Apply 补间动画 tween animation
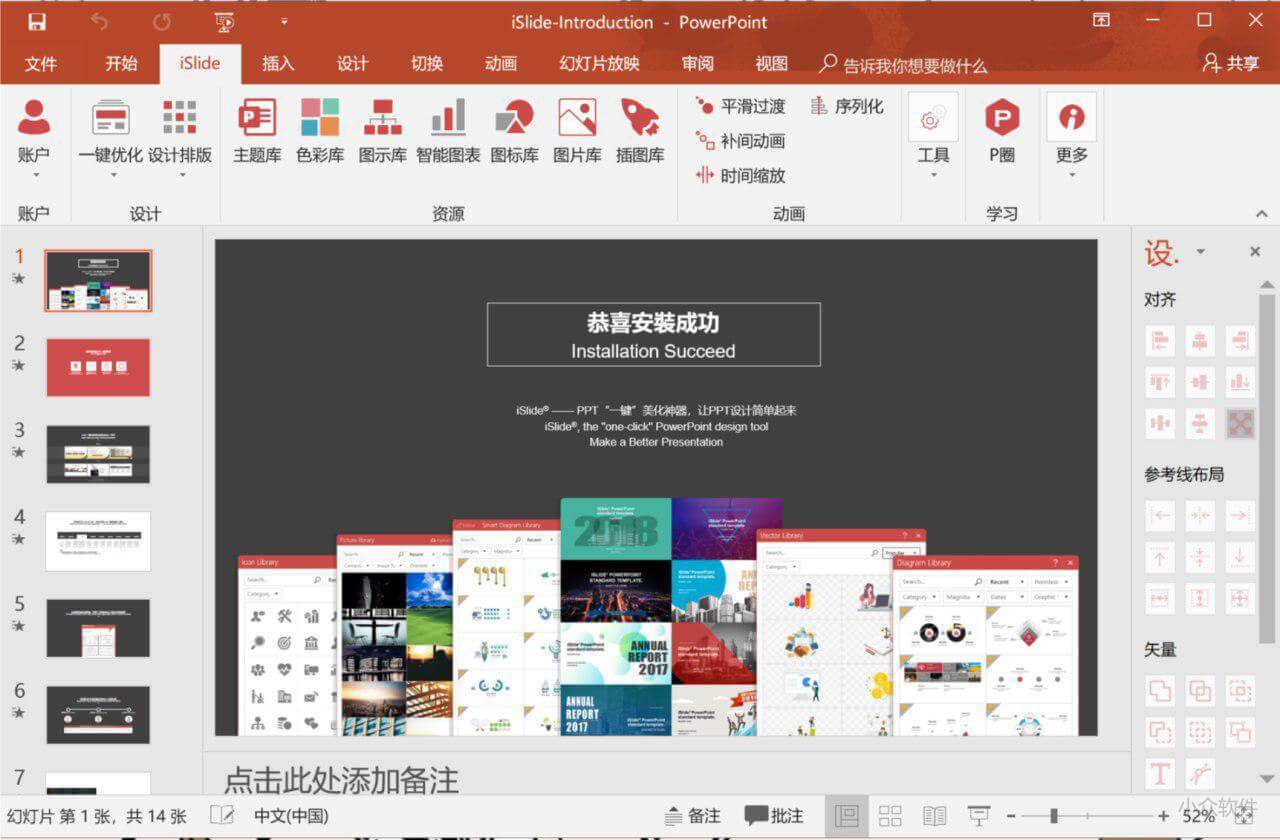Image resolution: width=1280 pixels, height=840 pixels. point(741,141)
